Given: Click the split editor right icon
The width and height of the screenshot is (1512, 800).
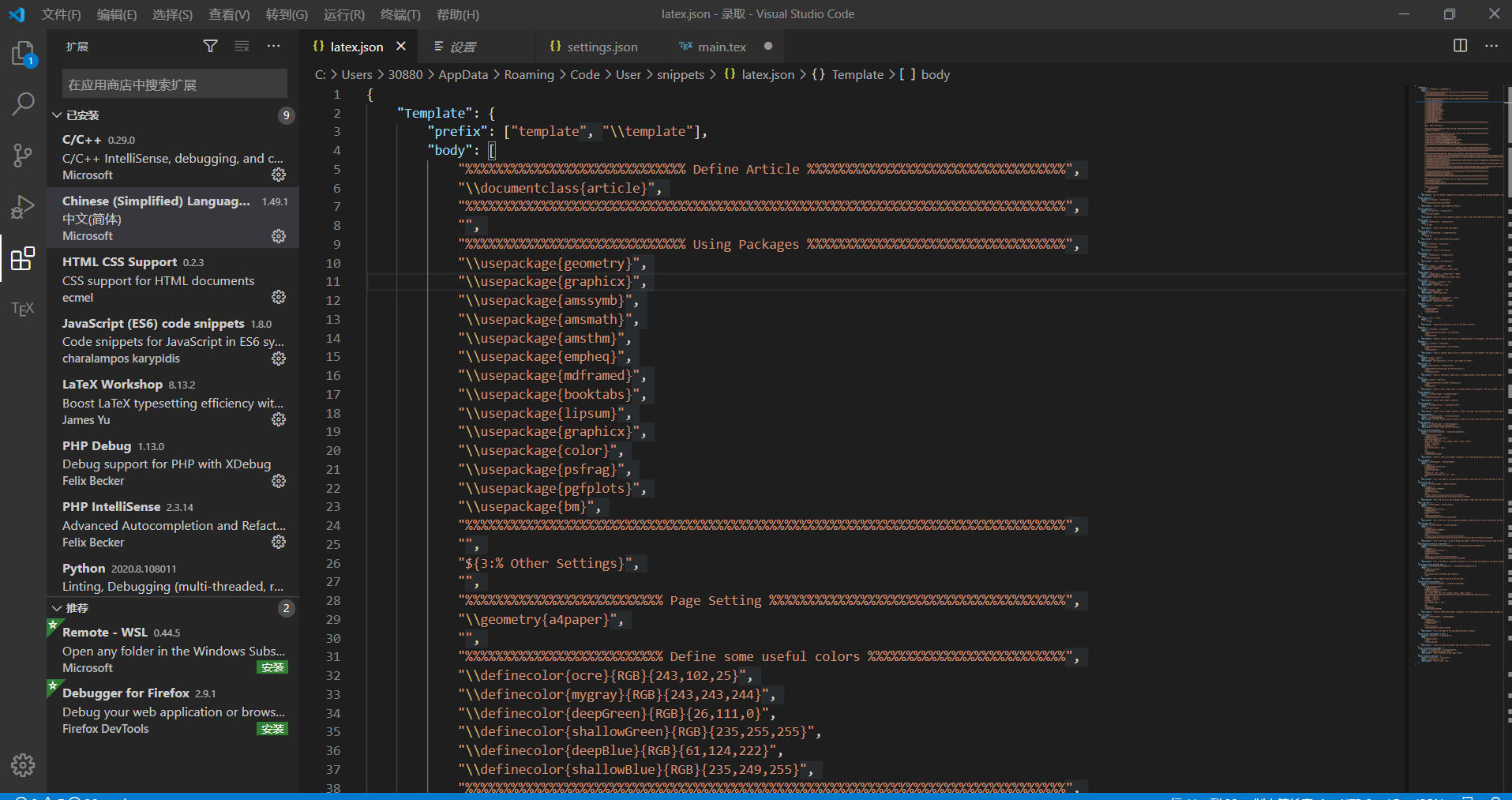Looking at the screenshot, I should [1460, 46].
